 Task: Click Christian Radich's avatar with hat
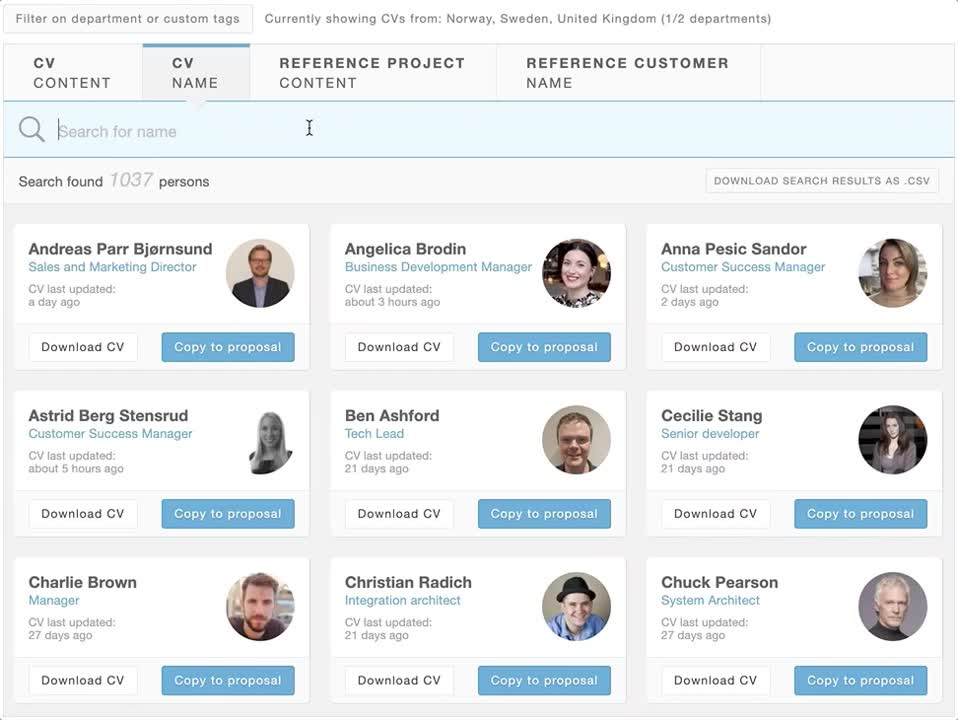[576, 606]
